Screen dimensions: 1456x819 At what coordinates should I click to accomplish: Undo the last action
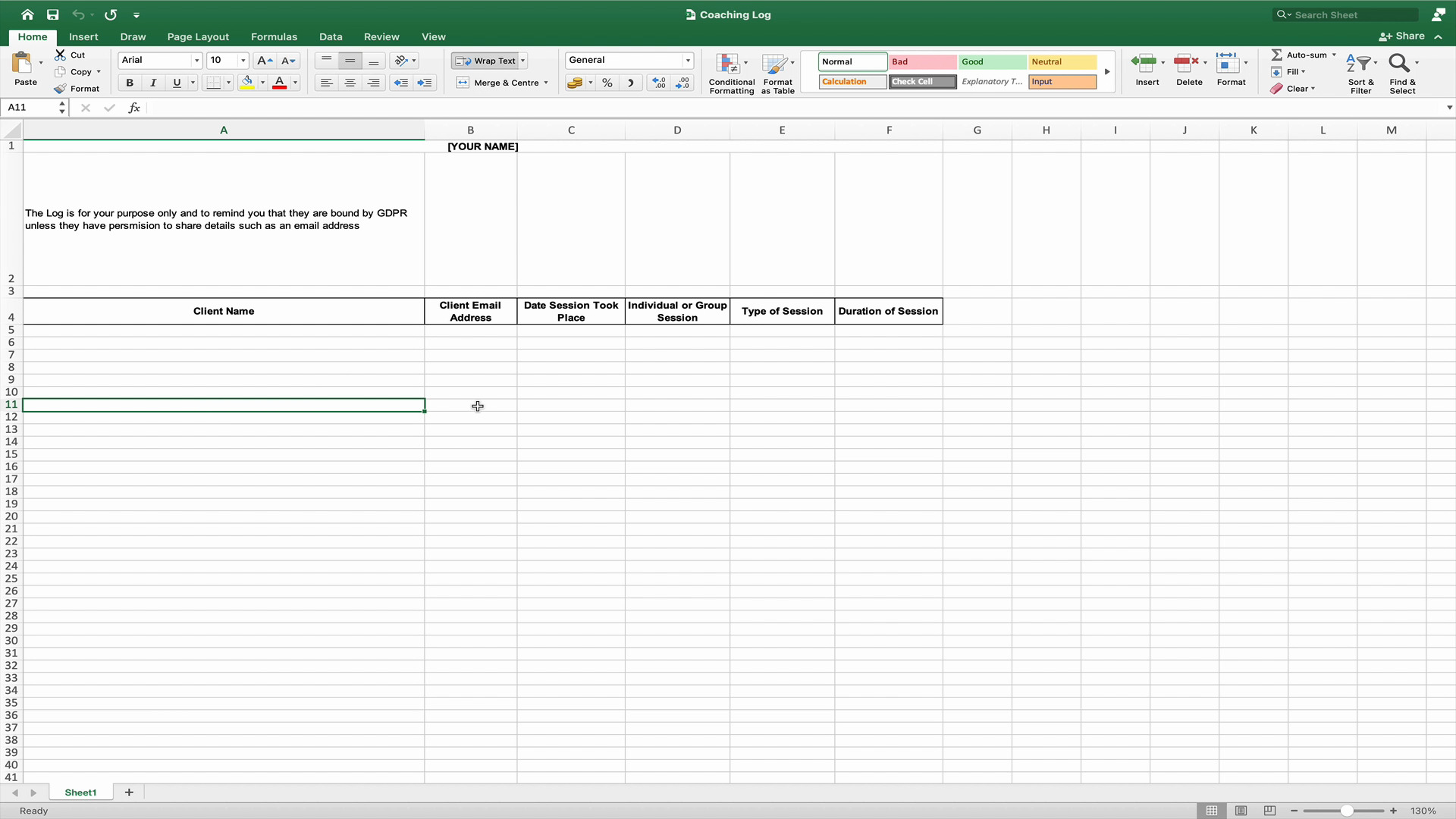coord(78,14)
